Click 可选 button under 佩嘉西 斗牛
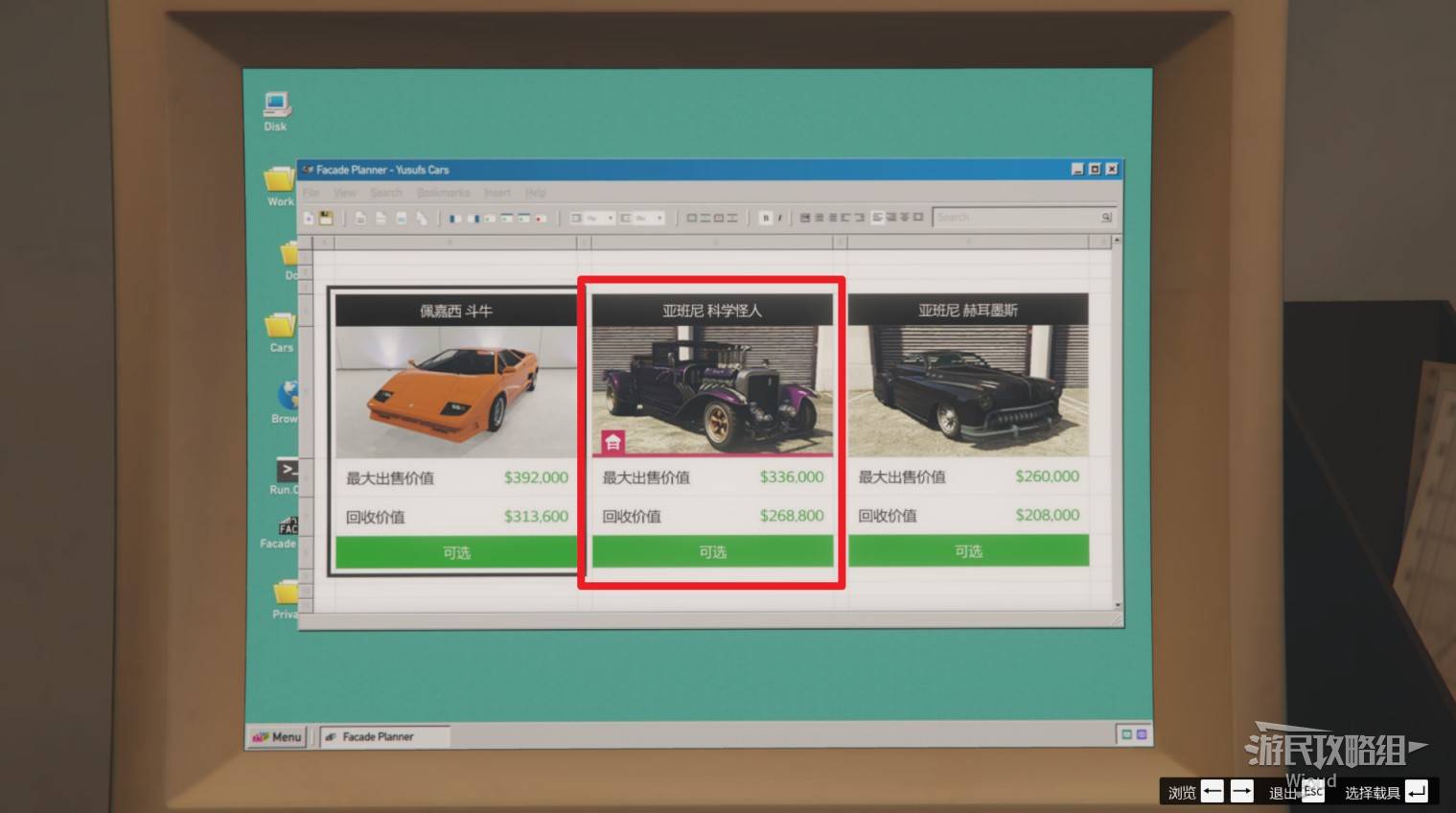1456x813 pixels. (x=456, y=553)
